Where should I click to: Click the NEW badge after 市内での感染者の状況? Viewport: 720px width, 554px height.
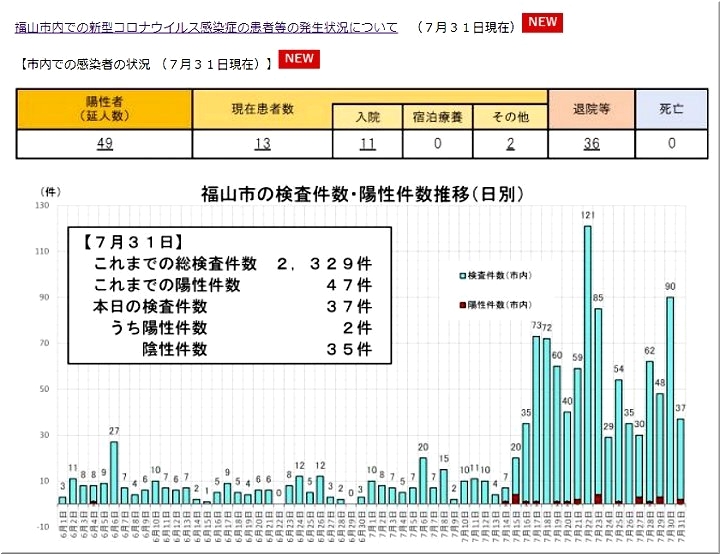click(x=299, y=59)
